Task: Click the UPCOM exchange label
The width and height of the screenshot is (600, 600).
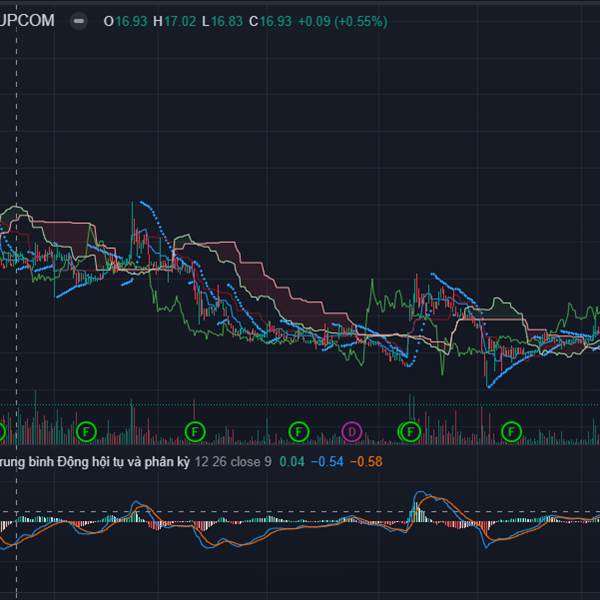Action: point(27,21)
